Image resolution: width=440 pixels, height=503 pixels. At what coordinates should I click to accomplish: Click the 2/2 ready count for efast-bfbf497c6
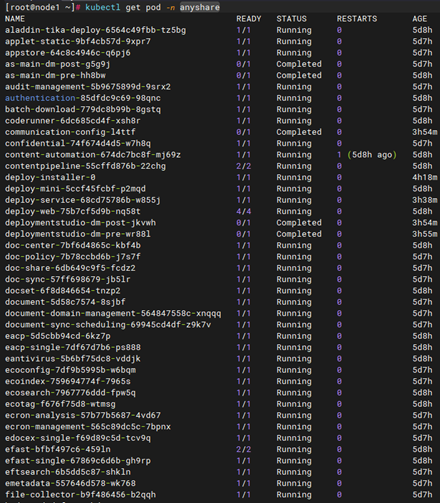pyautogui.click(x=244, y=449)
